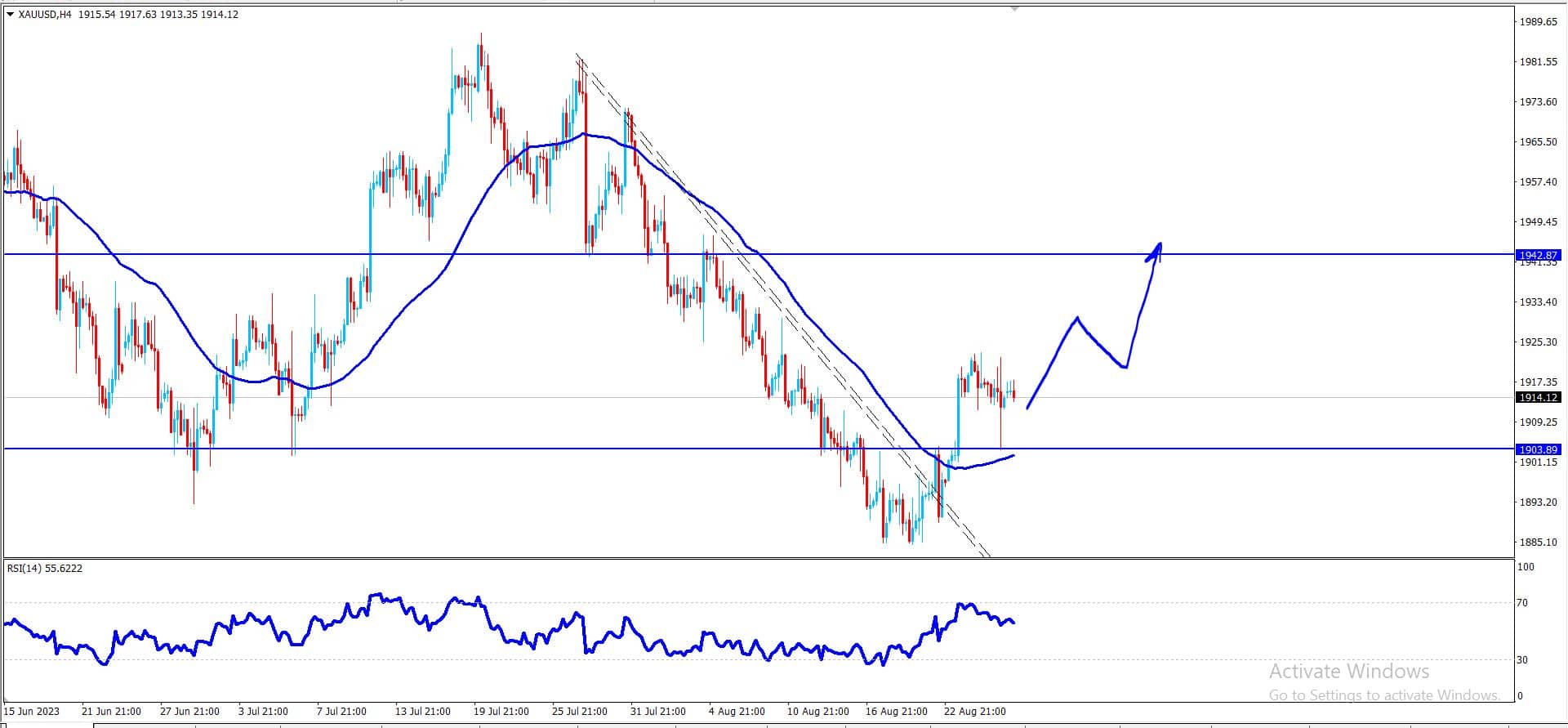This screenshot has height=728, width=1568.
Task: Click the 1989.65 price scale label
Action: [1538, 22]
